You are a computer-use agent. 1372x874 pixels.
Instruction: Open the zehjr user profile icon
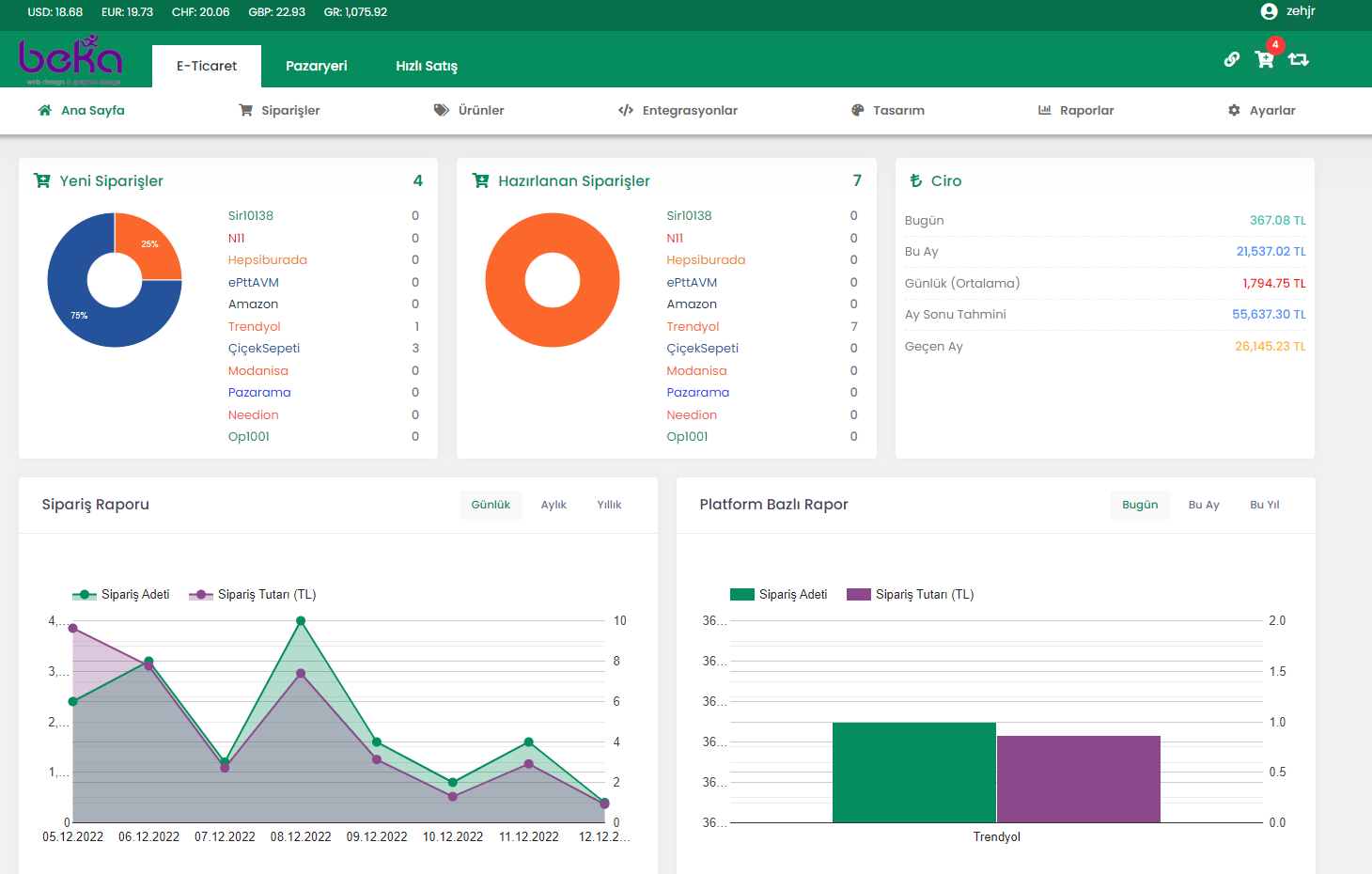pyautogui.click(x=1269, y=11)
